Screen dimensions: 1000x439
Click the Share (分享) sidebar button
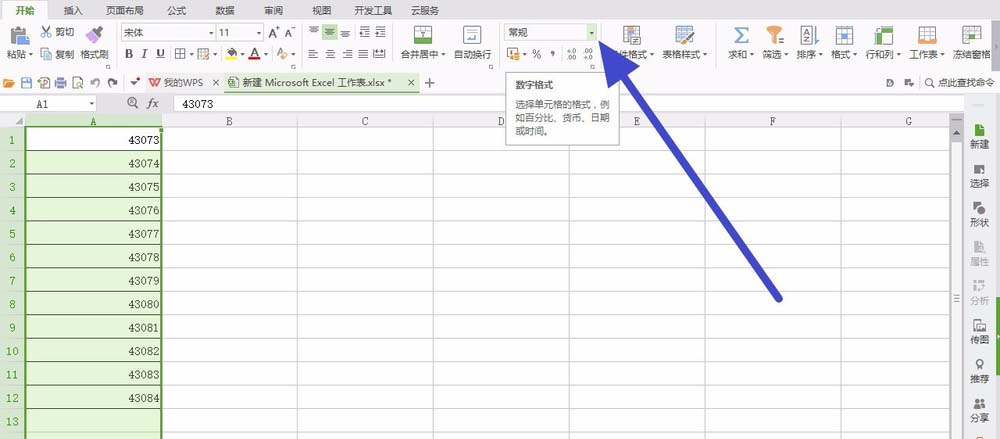[x=980, y=410]
